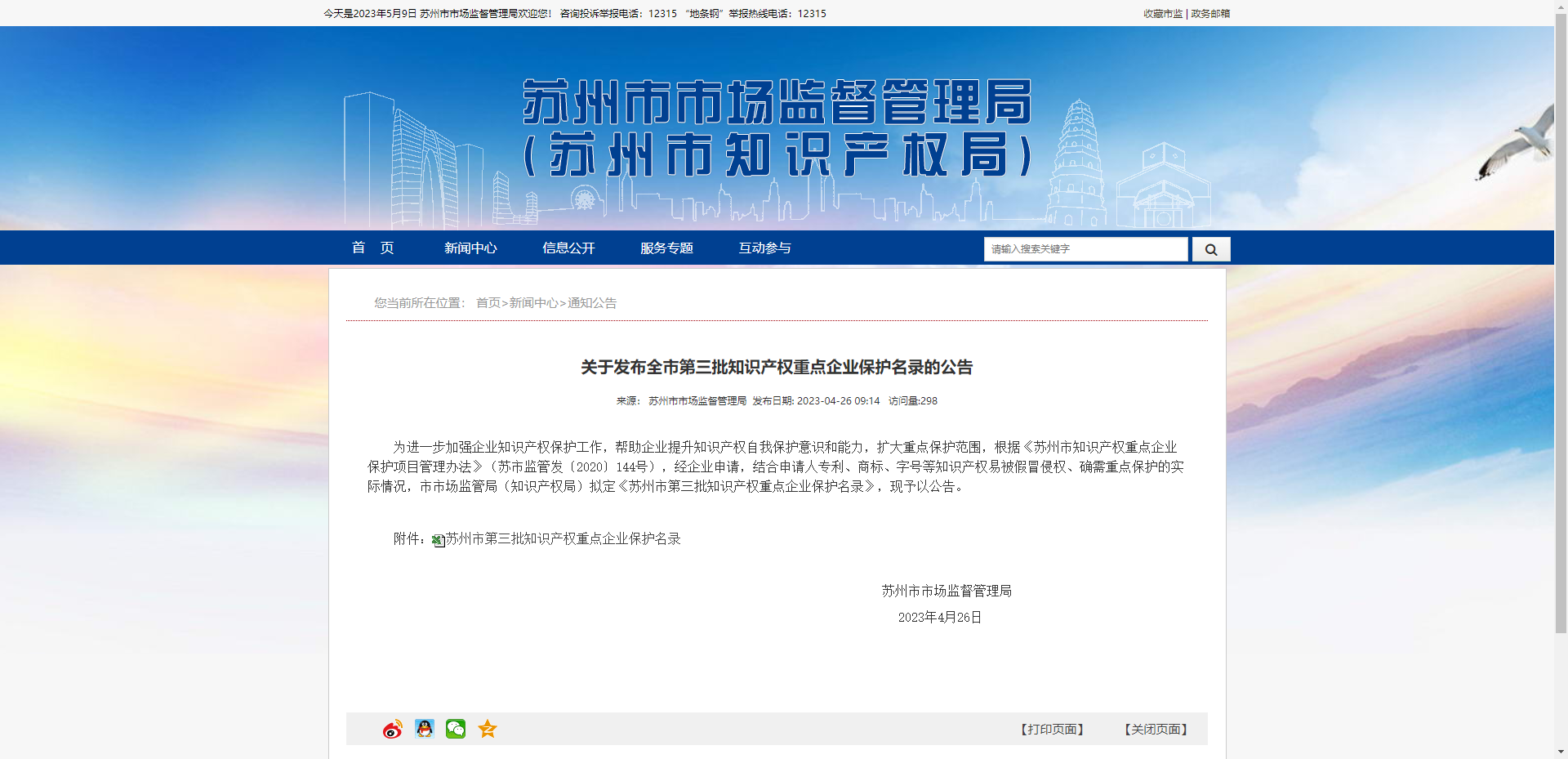Click the article title 关于发布全市第三批知识产权重点企业保护名录的公告
Image resolution: width=1568 pixels, height=759 pixels.
[777, 368]
